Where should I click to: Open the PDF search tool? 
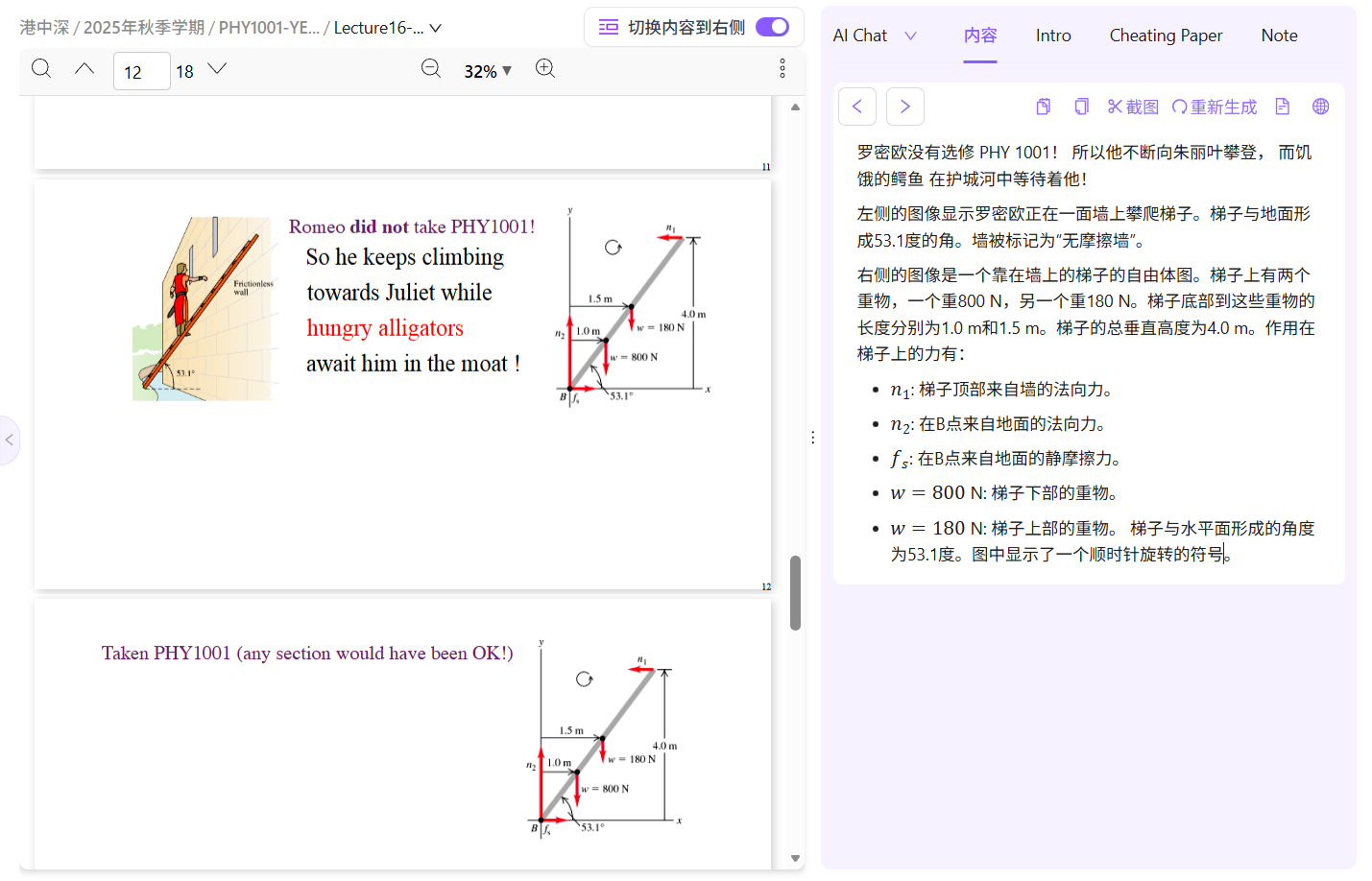pyautogui.click(x=40, y=68)
